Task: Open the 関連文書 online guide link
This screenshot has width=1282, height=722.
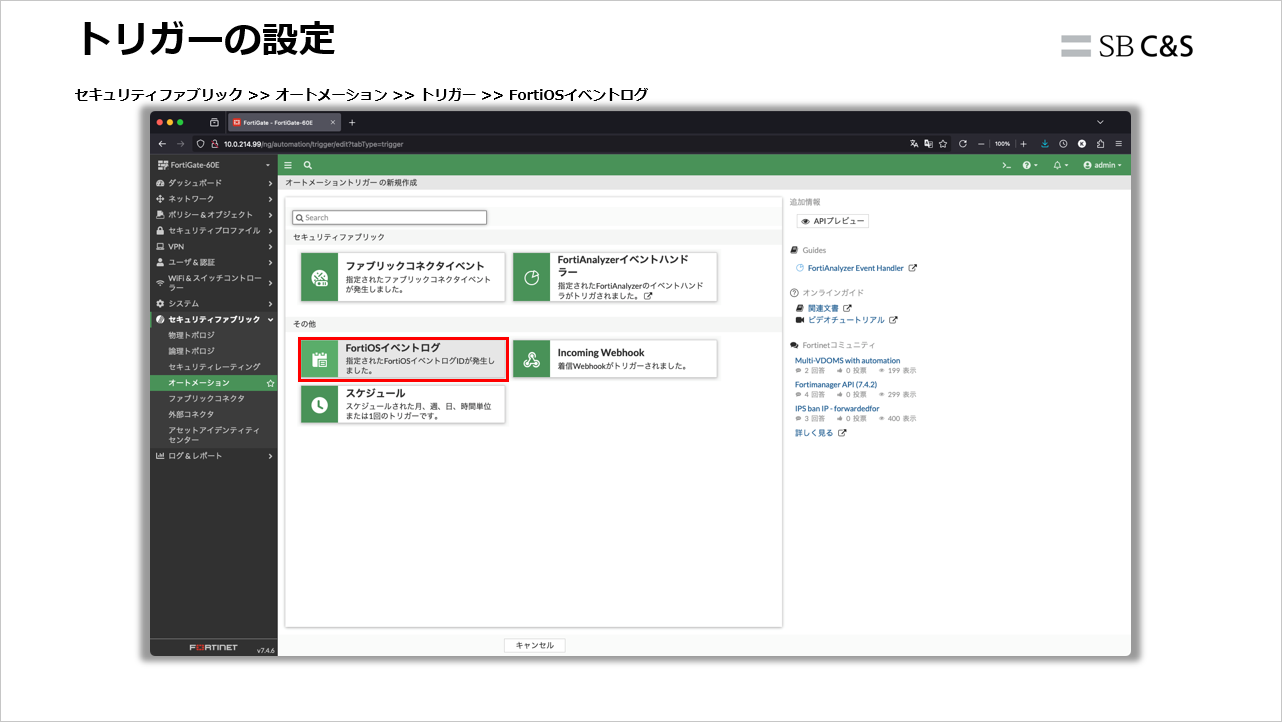Action: tap(823, 308)
